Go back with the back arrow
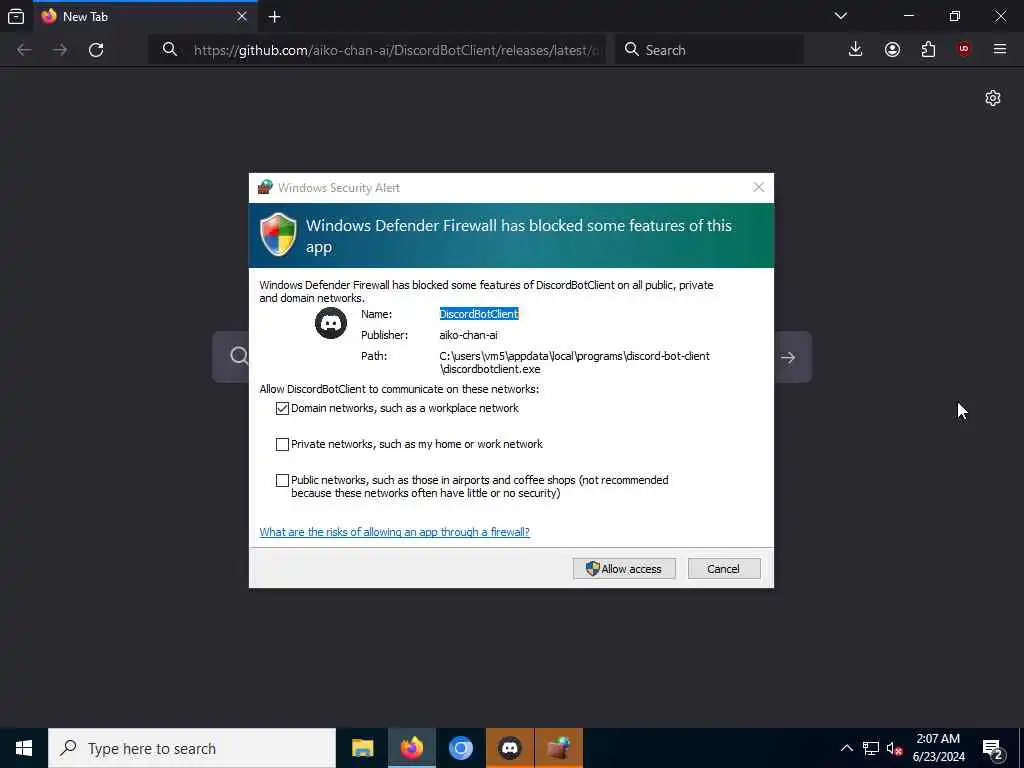 pos(24,50)
